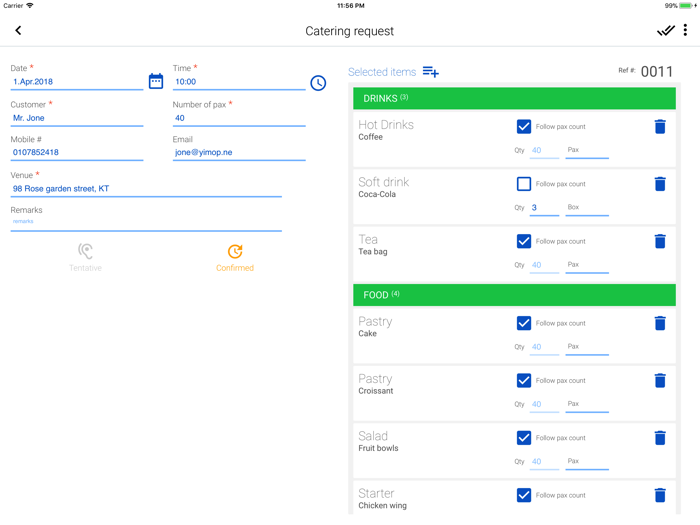700x525 pixels.
Task: Remove the Pastry Croissant item
Action: (660, 381)
